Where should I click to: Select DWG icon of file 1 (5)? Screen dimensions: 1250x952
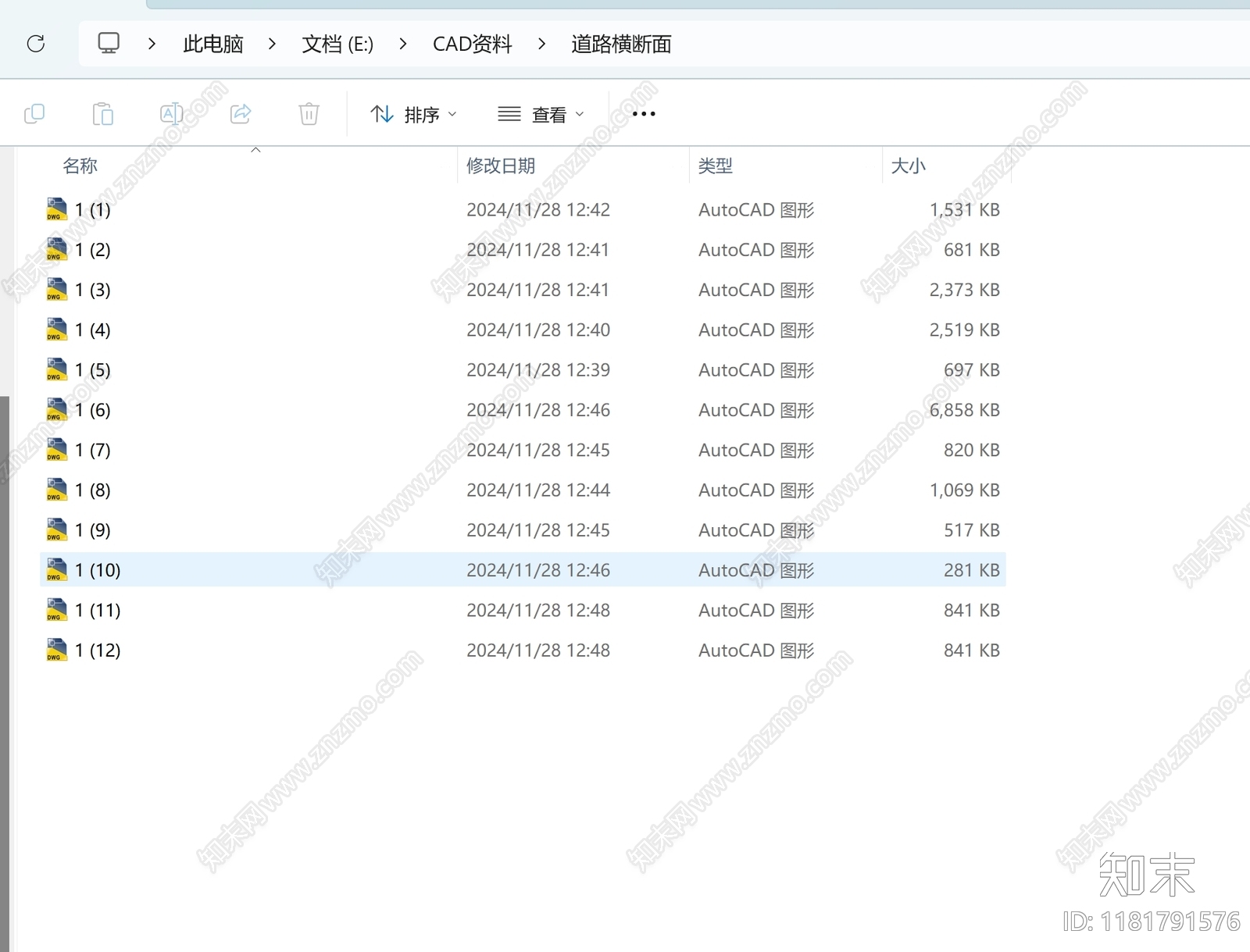click(56, 369)
